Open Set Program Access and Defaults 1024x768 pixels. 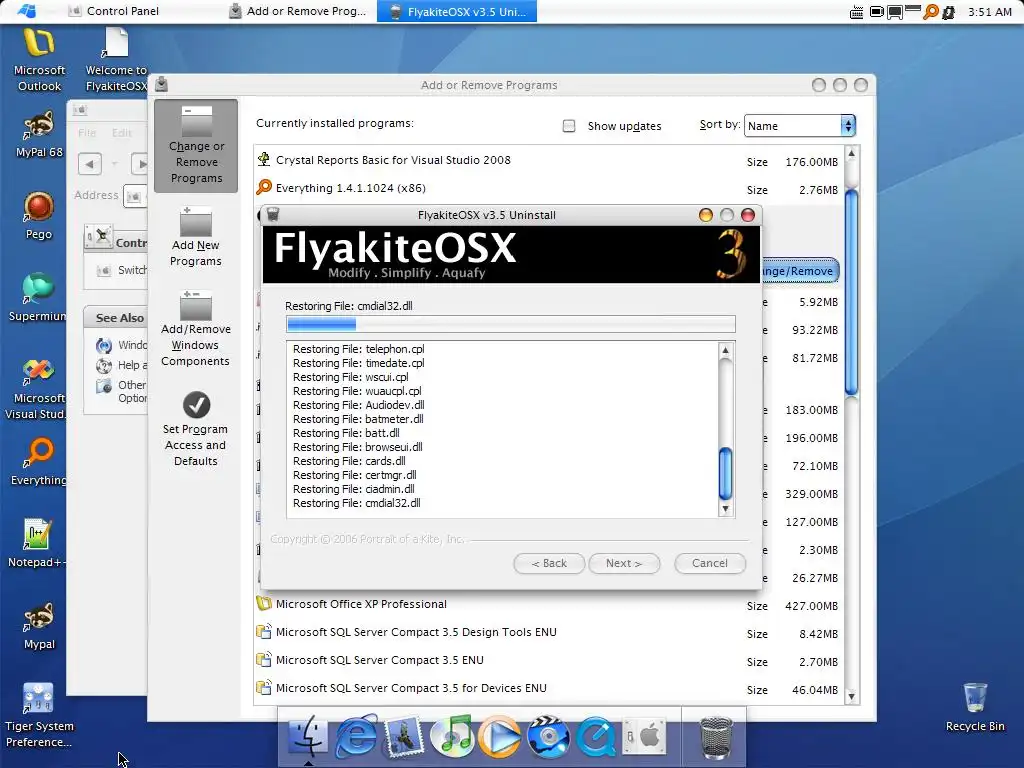pyautogui.click(x=195, y=429)
